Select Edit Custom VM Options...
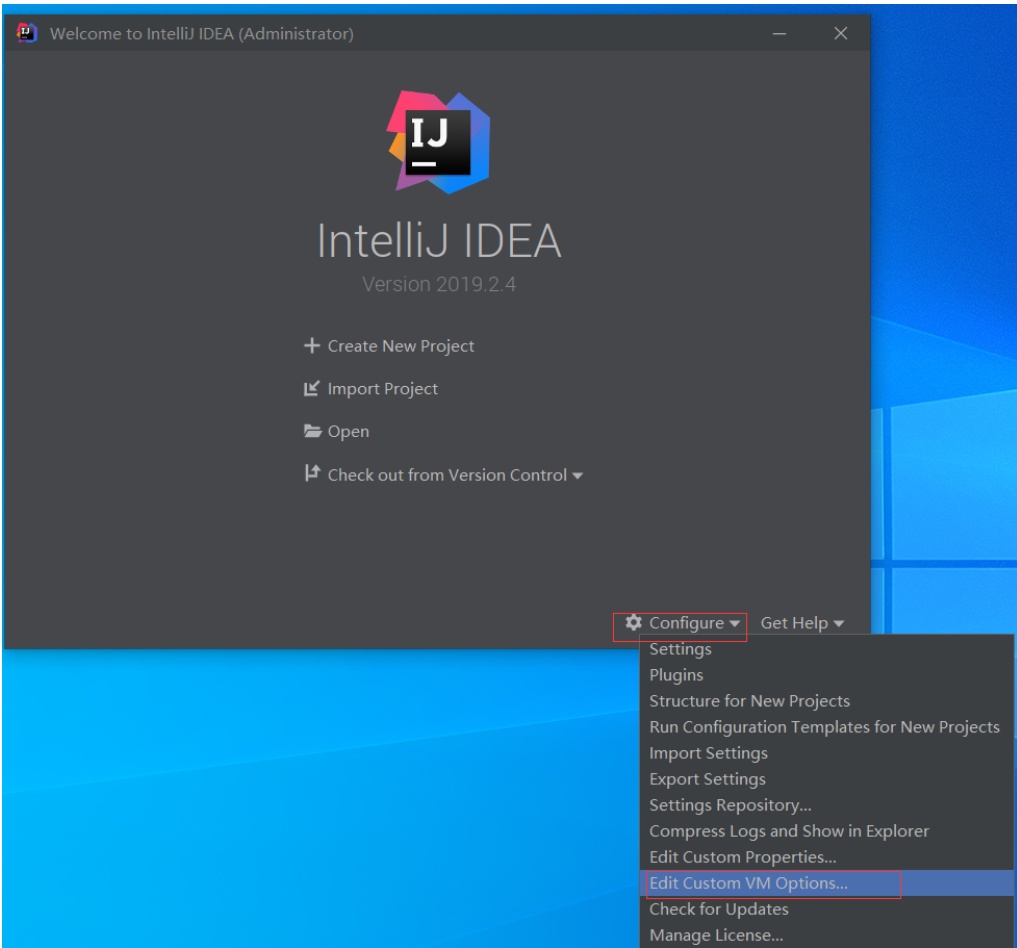This screenshot has width=1017, height=948. 826,883
